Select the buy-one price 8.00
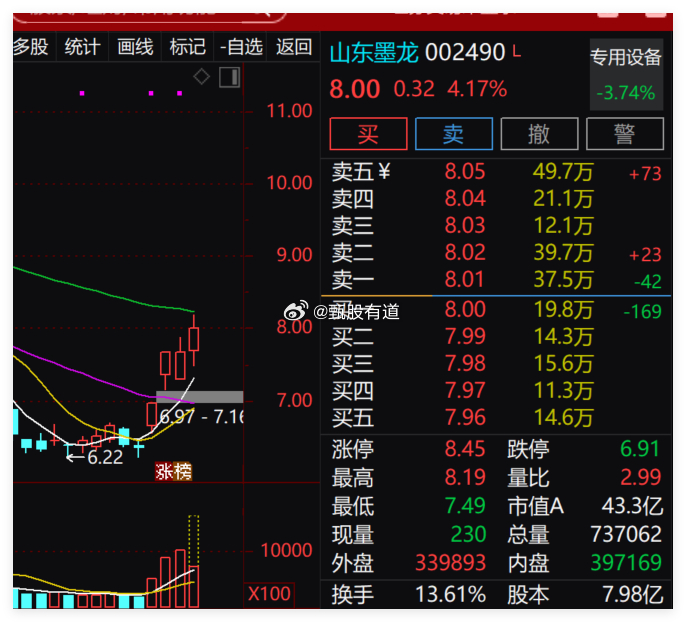Viewport: 686px width, 622px height. [465, 310]
